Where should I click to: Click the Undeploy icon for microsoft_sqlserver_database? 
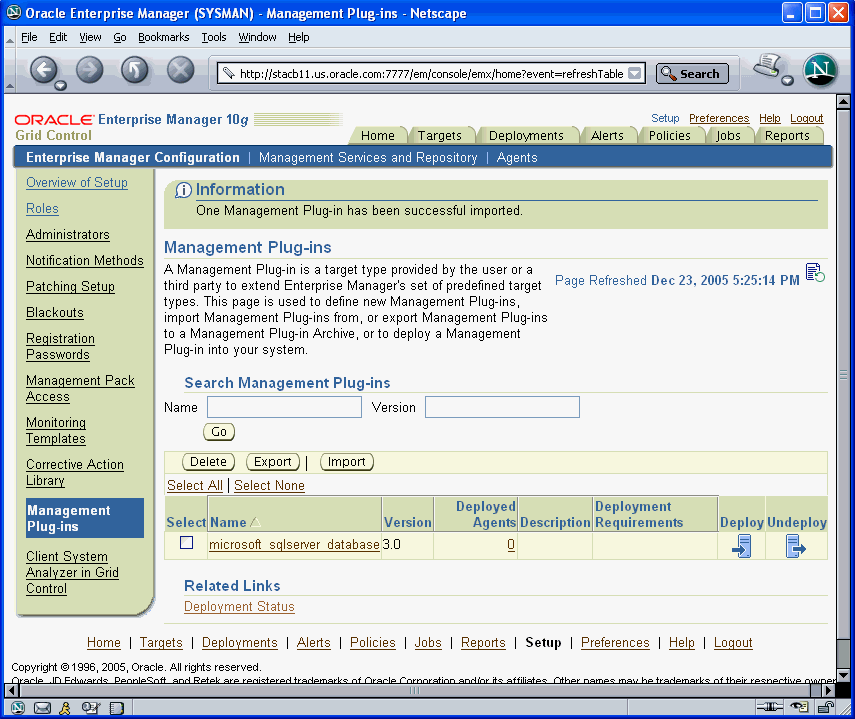click(795, 546)
